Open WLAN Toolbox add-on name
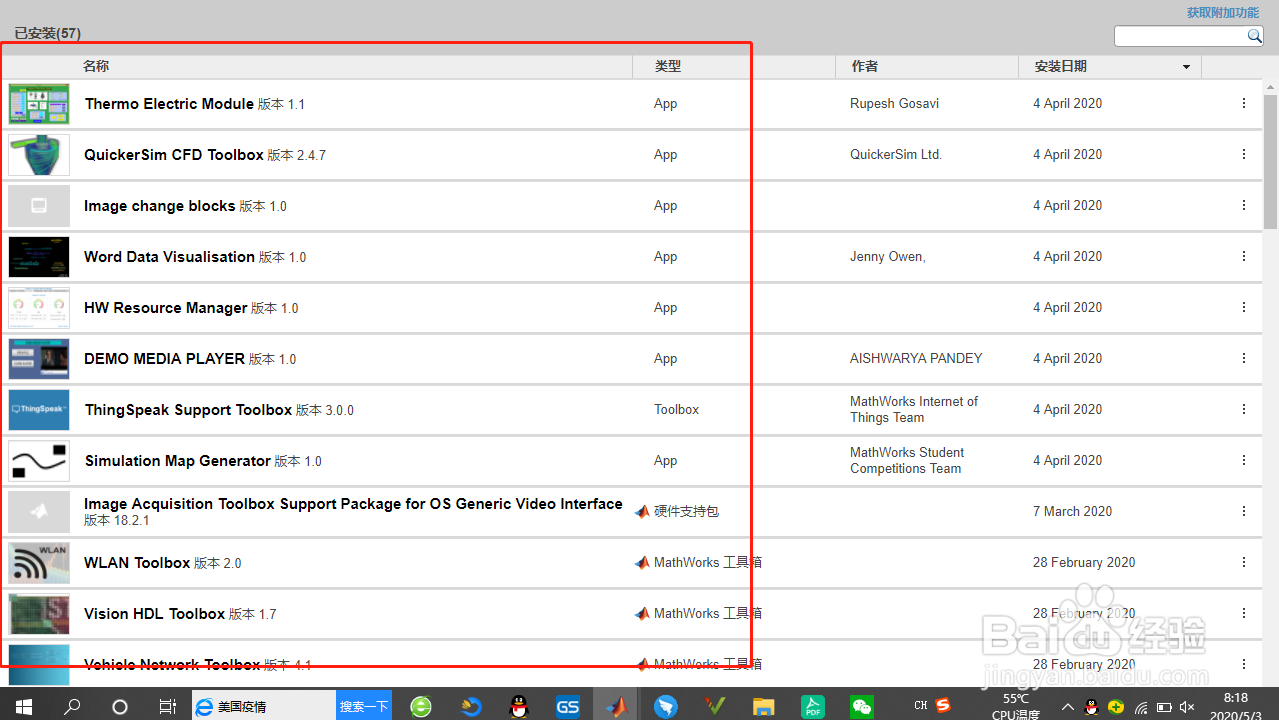Viewport: 1279px width, 720px height. 137,563
